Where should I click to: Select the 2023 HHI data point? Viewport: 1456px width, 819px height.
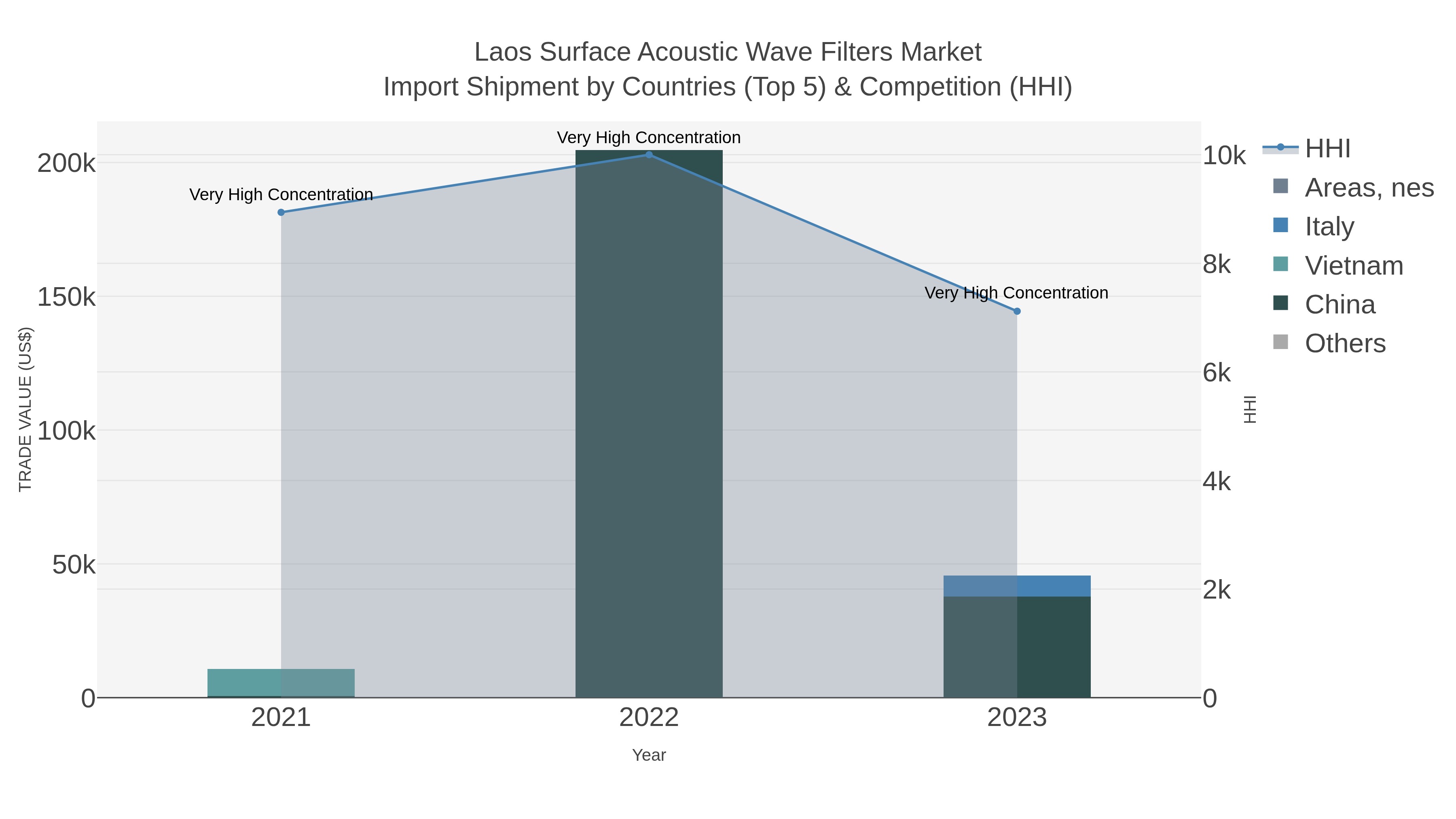[1017, 311]
